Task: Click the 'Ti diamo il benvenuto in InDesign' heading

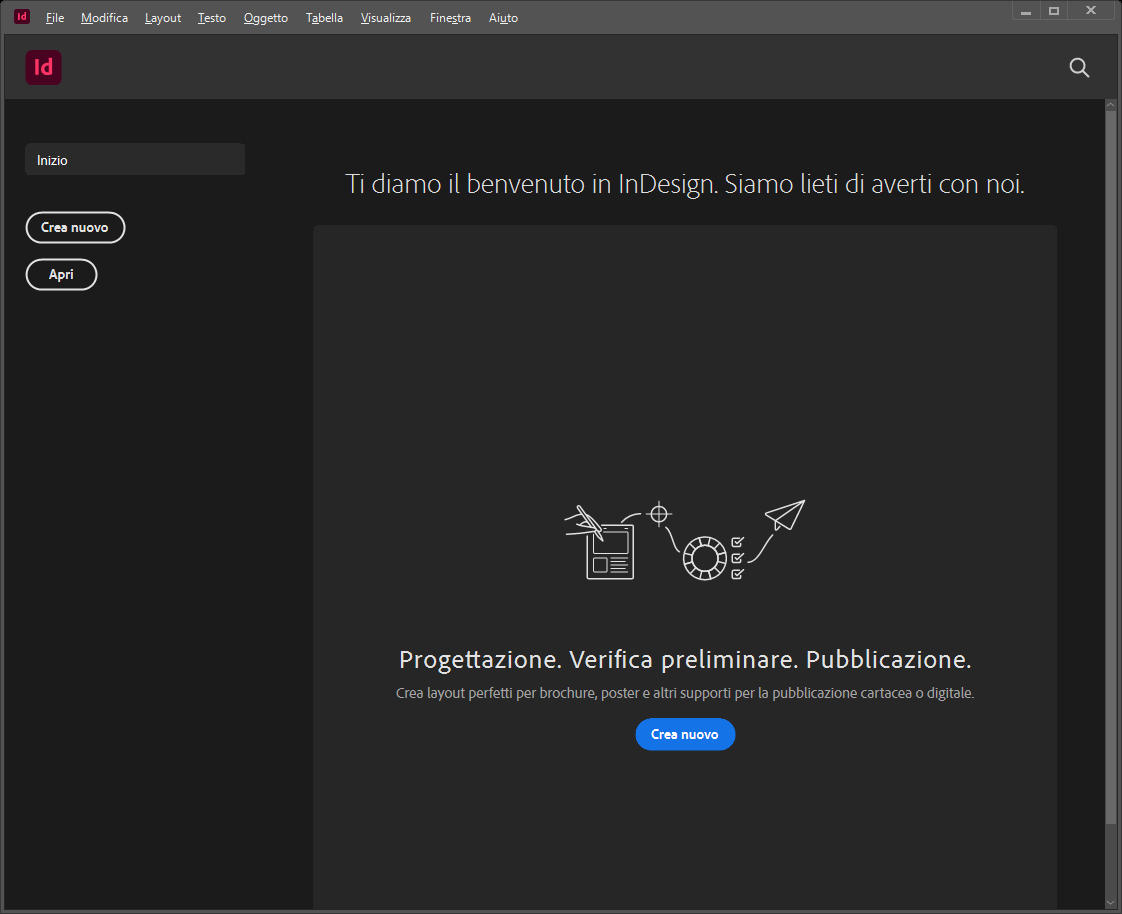Action: click(x=685, y=184)
